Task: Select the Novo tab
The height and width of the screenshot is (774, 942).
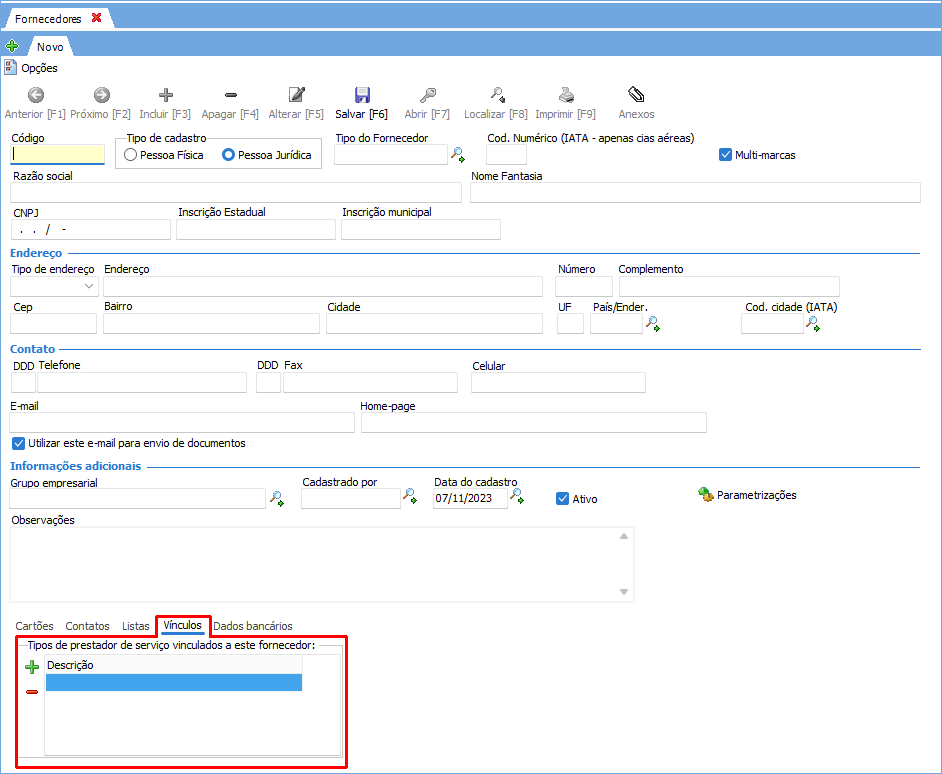Action: point(50,47)
